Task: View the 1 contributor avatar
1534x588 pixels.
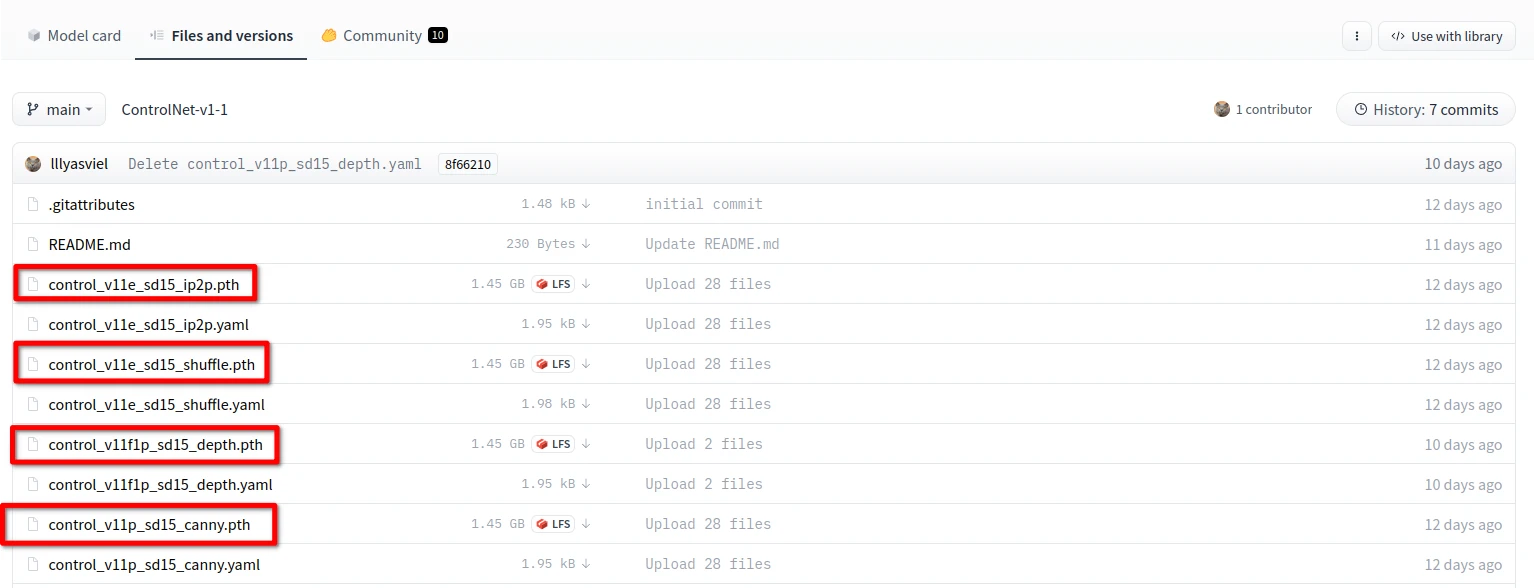Action: point(1222,109)
